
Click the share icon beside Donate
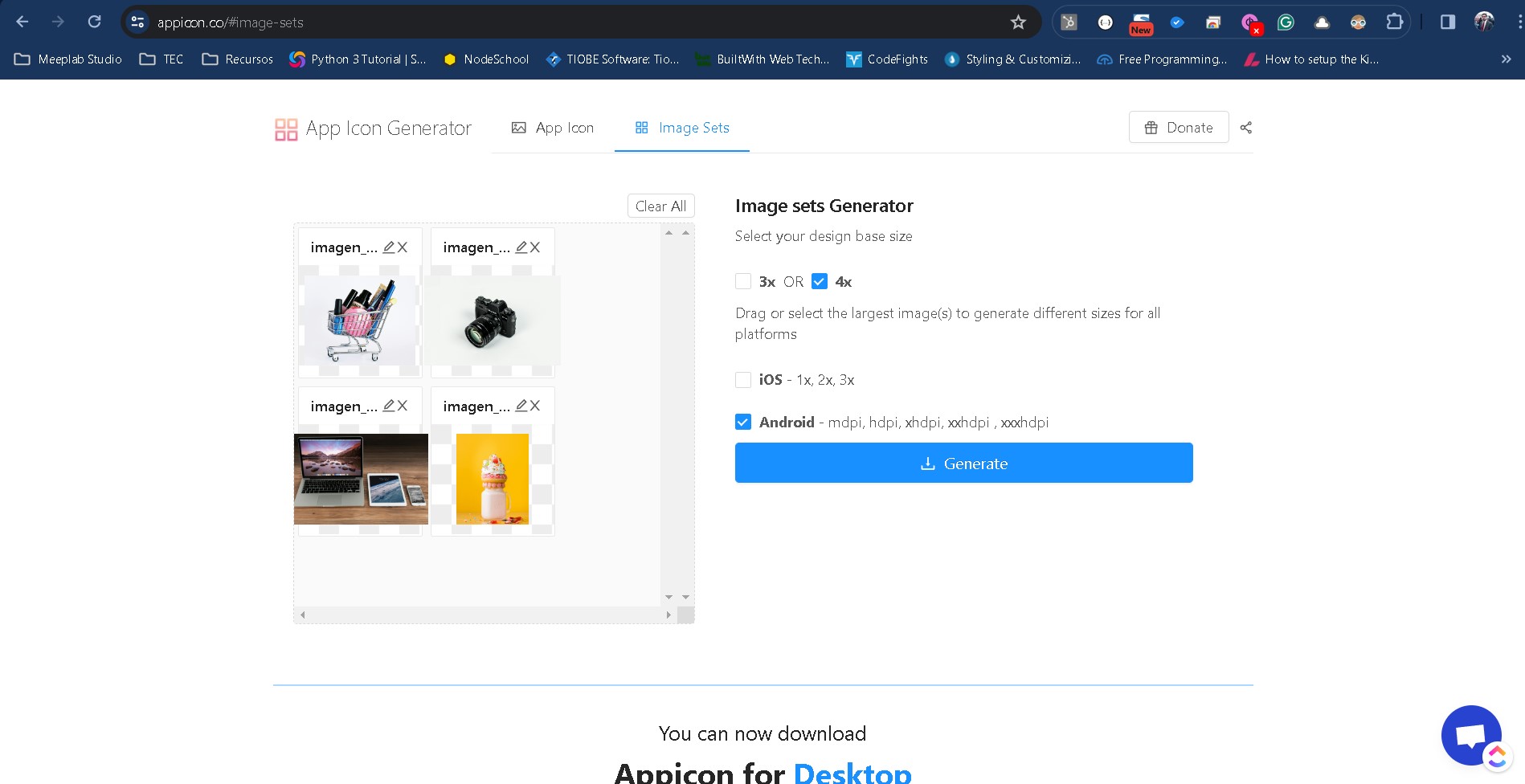[x=1245, y=128]
